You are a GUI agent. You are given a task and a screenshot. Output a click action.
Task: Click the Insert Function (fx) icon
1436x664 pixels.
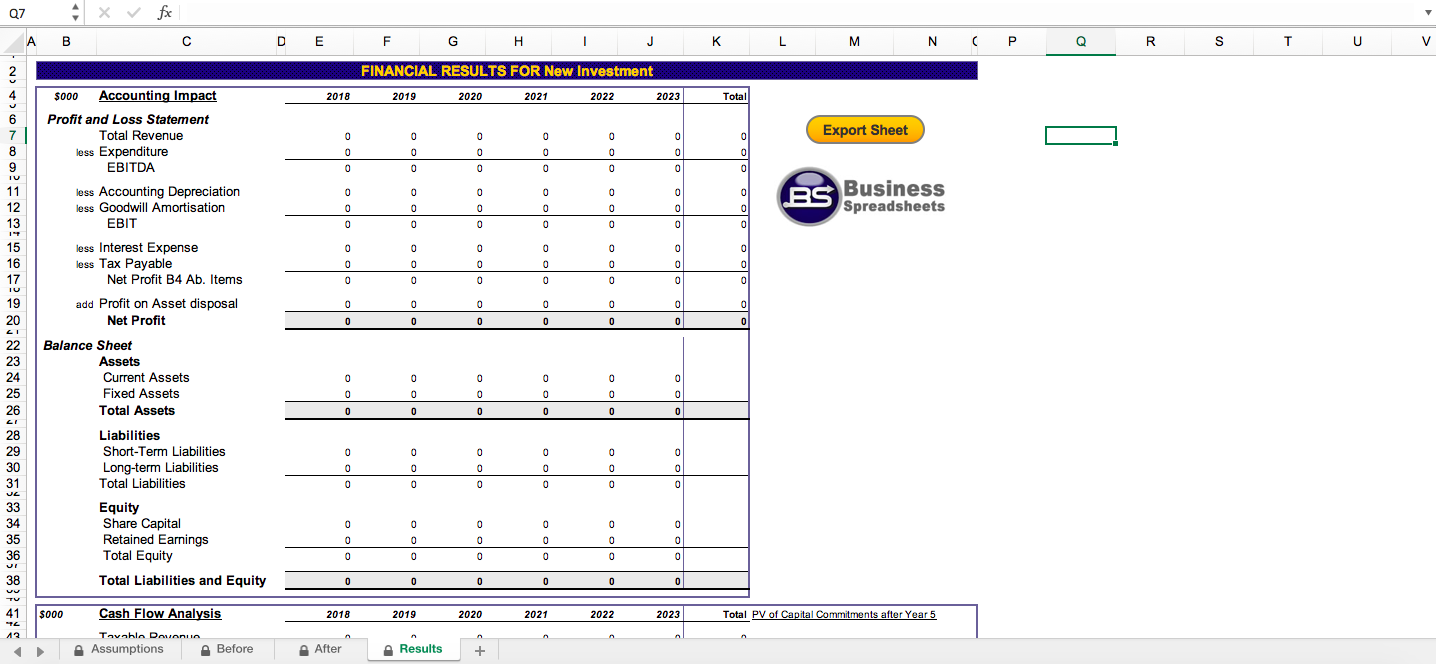point(165,13)
